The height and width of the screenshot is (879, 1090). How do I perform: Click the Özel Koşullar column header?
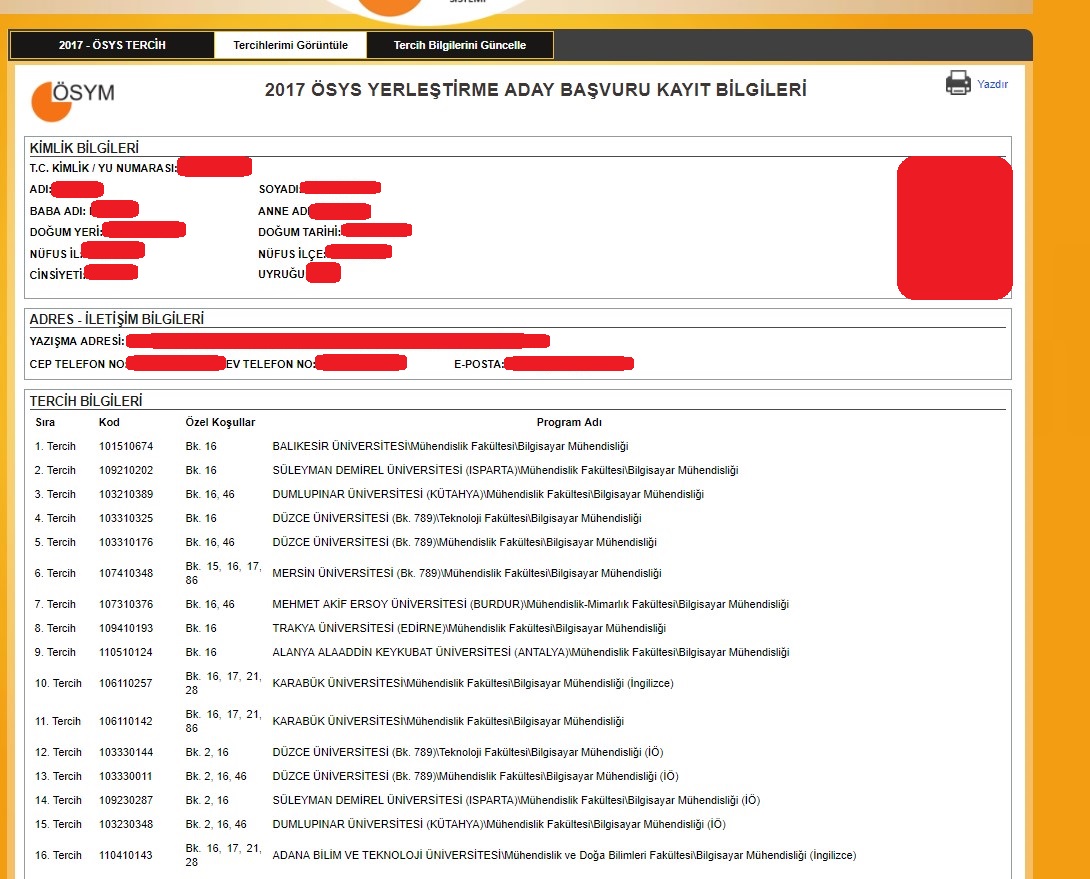(x=220, y=422)
